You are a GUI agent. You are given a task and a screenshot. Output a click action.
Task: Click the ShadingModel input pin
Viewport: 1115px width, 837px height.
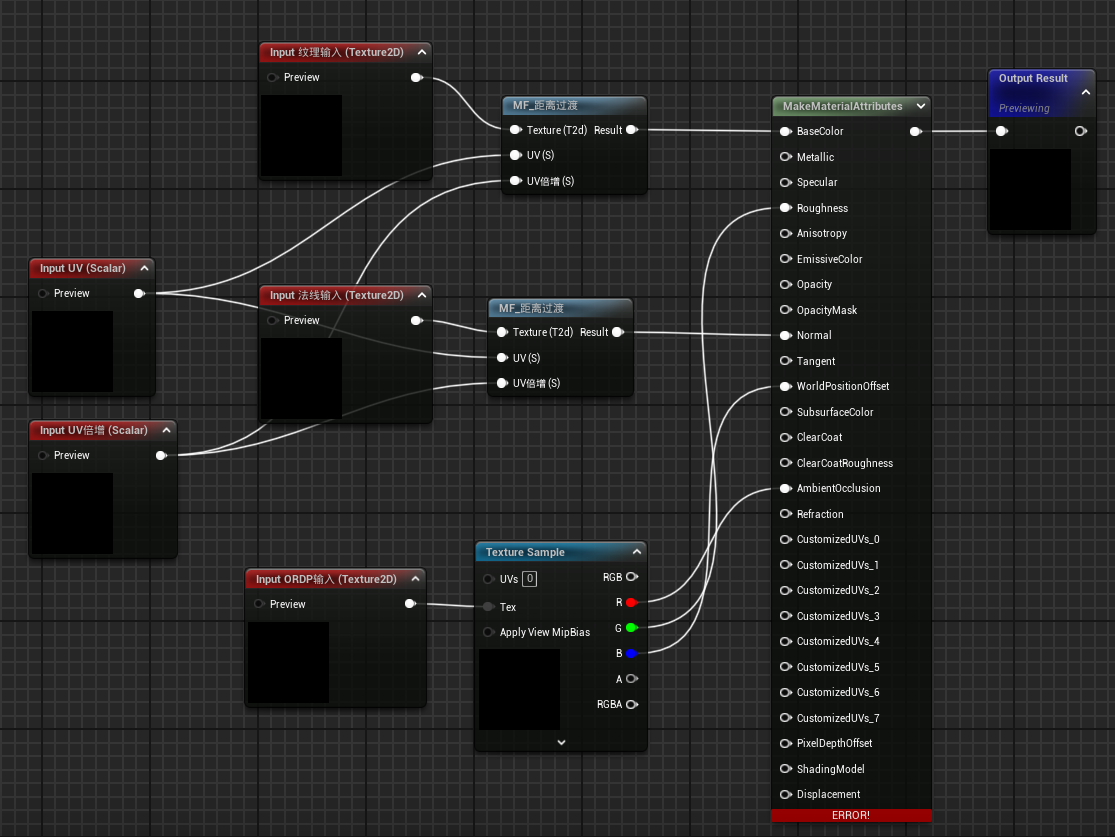click(x=786, y=769)
